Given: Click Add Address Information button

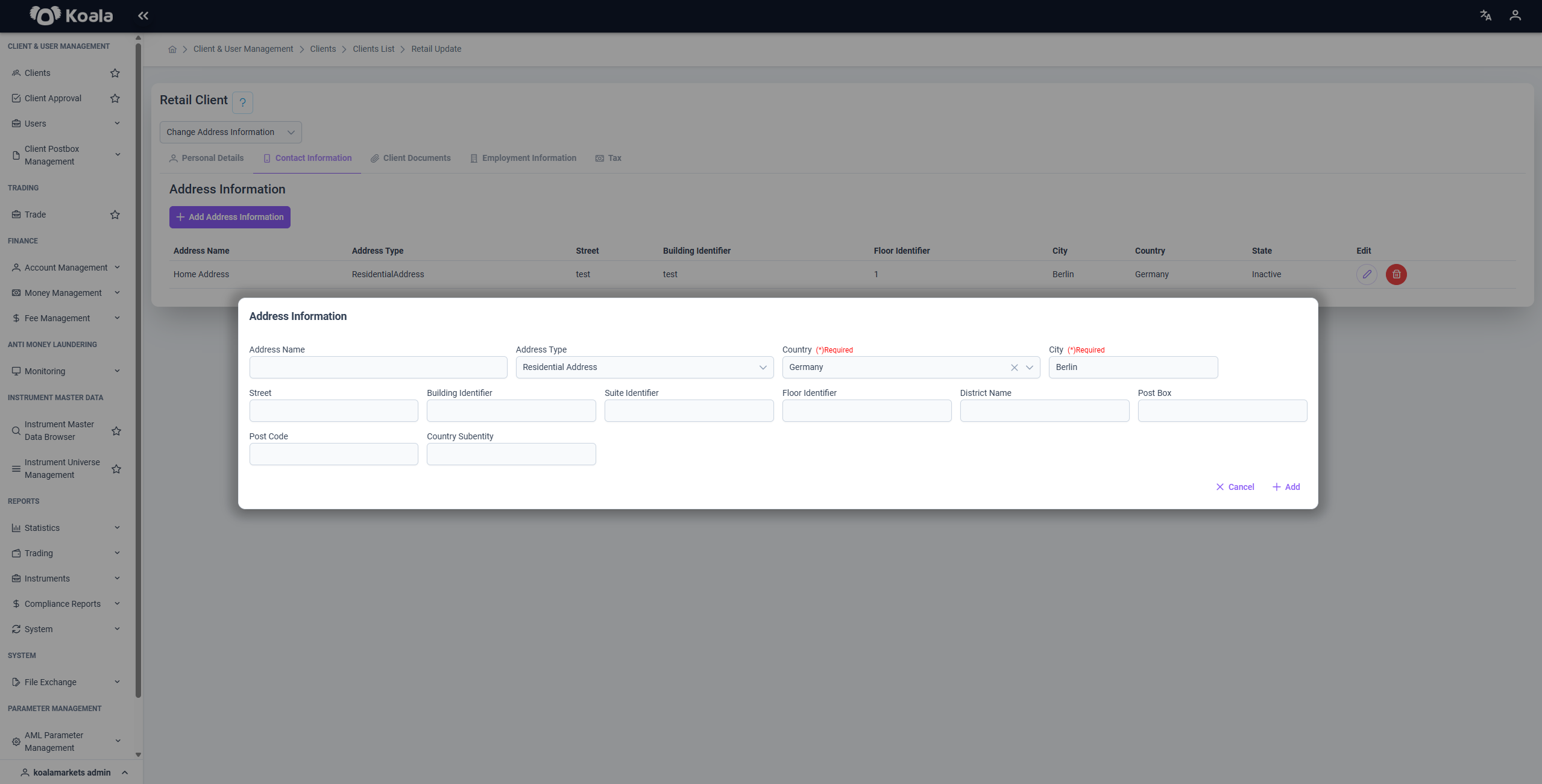Looking at the screenshot, I should coord(230,218).
